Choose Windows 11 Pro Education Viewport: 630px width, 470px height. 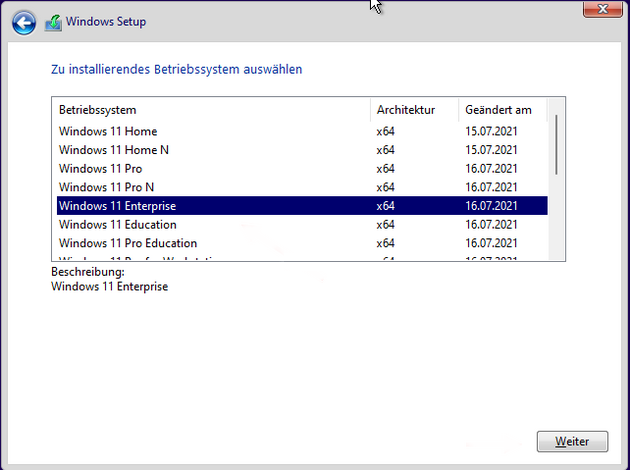(x=128, y=243)
